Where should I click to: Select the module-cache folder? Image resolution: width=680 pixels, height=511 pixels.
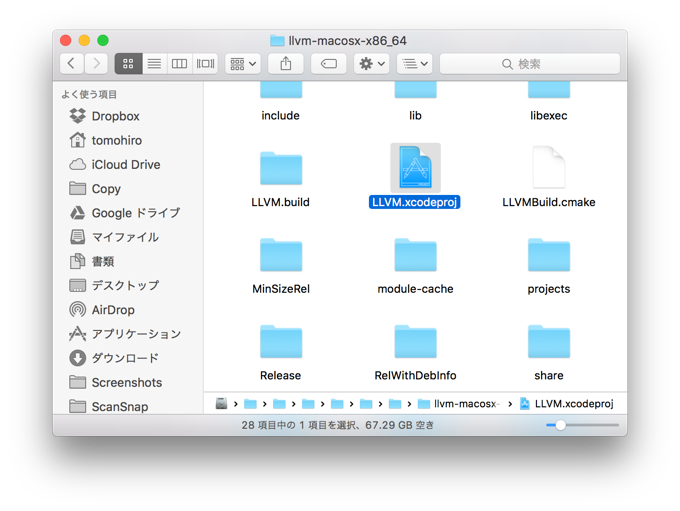(x=415, y=255)
